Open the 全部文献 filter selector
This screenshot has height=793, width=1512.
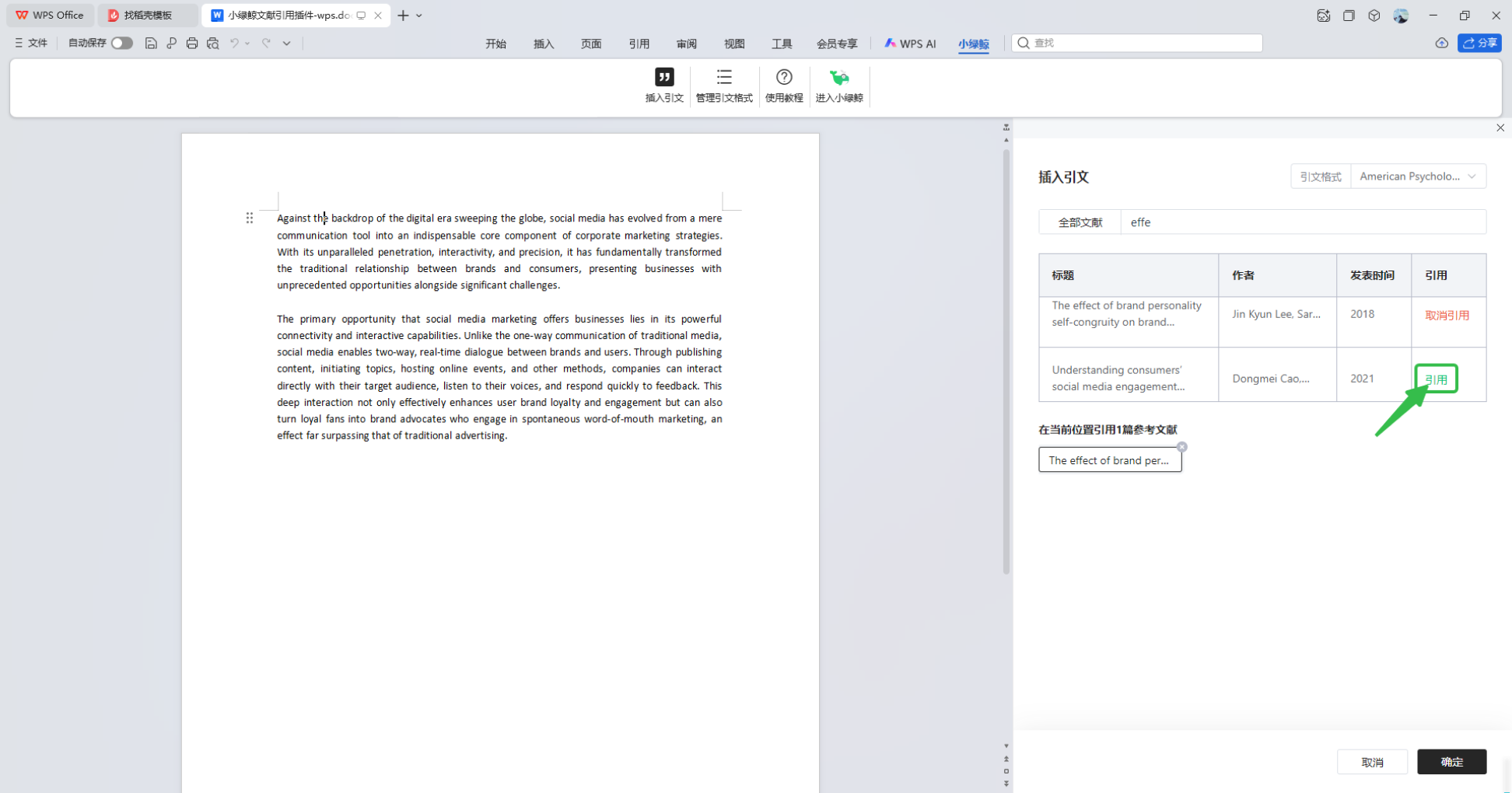click(x=1080, y=222)
